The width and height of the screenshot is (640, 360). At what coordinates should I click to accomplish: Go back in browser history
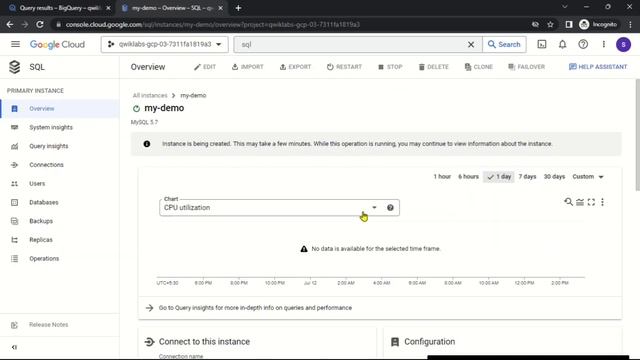pyautogui.click(x=10, y=24)
